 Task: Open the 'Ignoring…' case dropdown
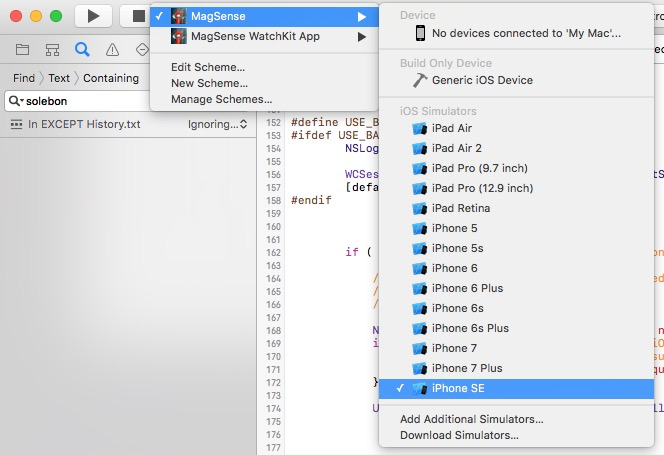(x=218, y=124)
